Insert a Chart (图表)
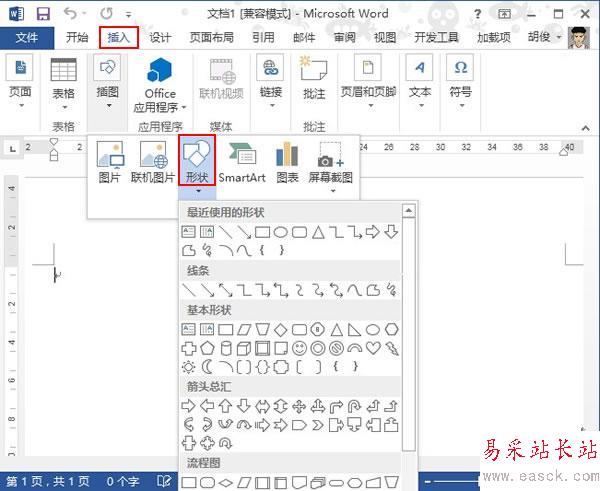600x491 pixels. tap(287, 161)
